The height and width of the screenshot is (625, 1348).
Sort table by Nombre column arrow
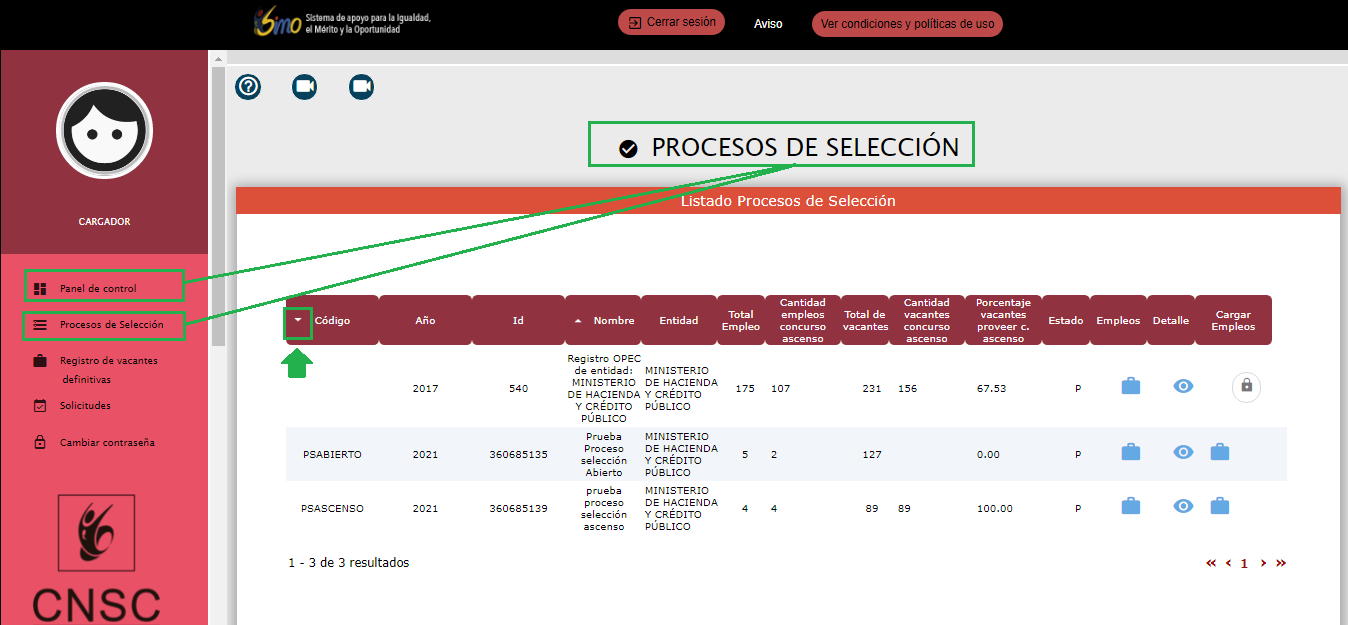click(577, 321)
